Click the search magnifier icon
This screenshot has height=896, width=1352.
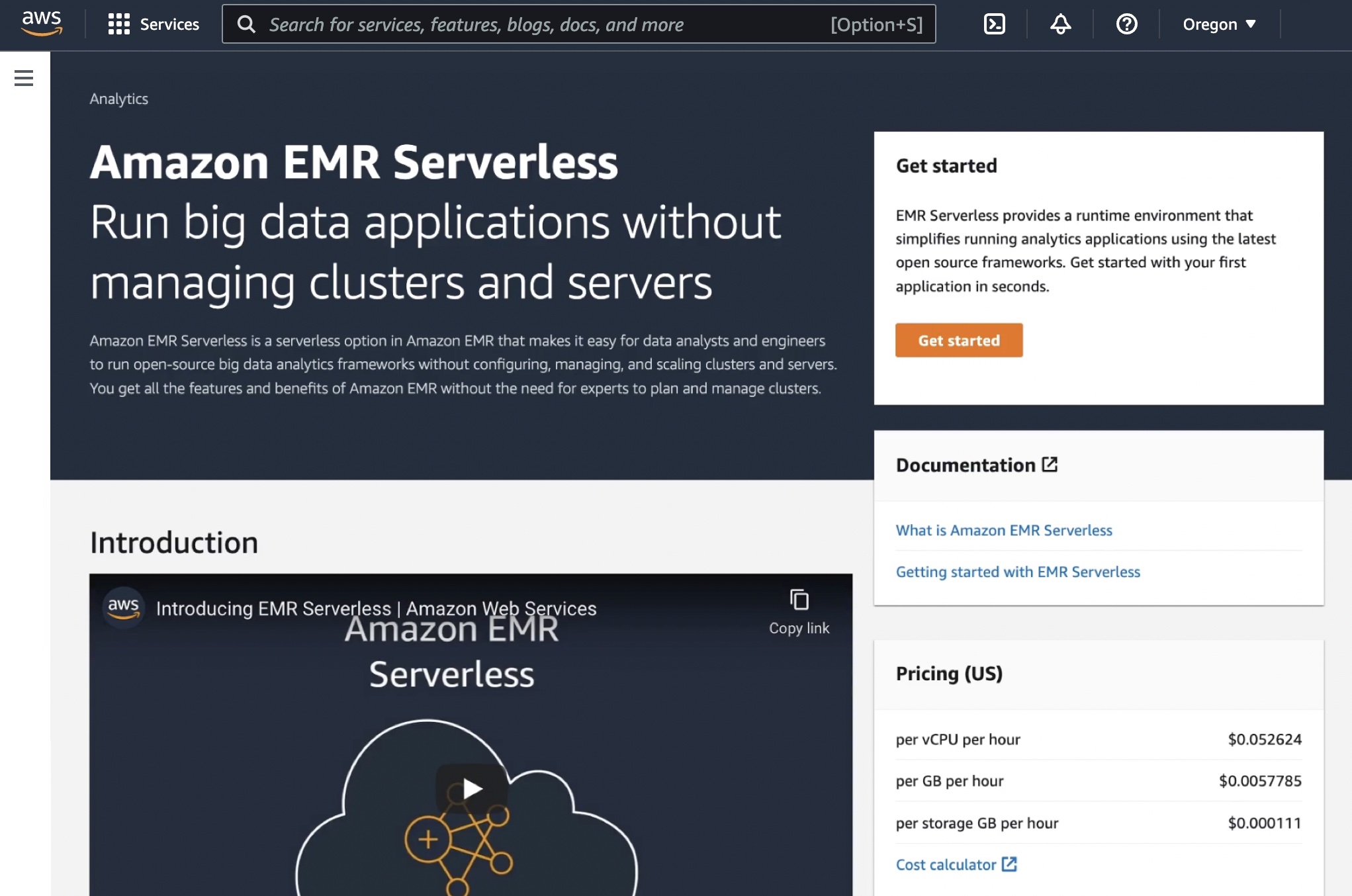pyautogui.click(x=246, y=24)
